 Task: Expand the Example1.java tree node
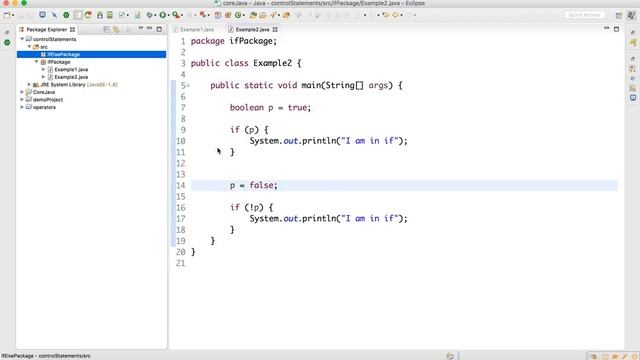pos(44,69)
